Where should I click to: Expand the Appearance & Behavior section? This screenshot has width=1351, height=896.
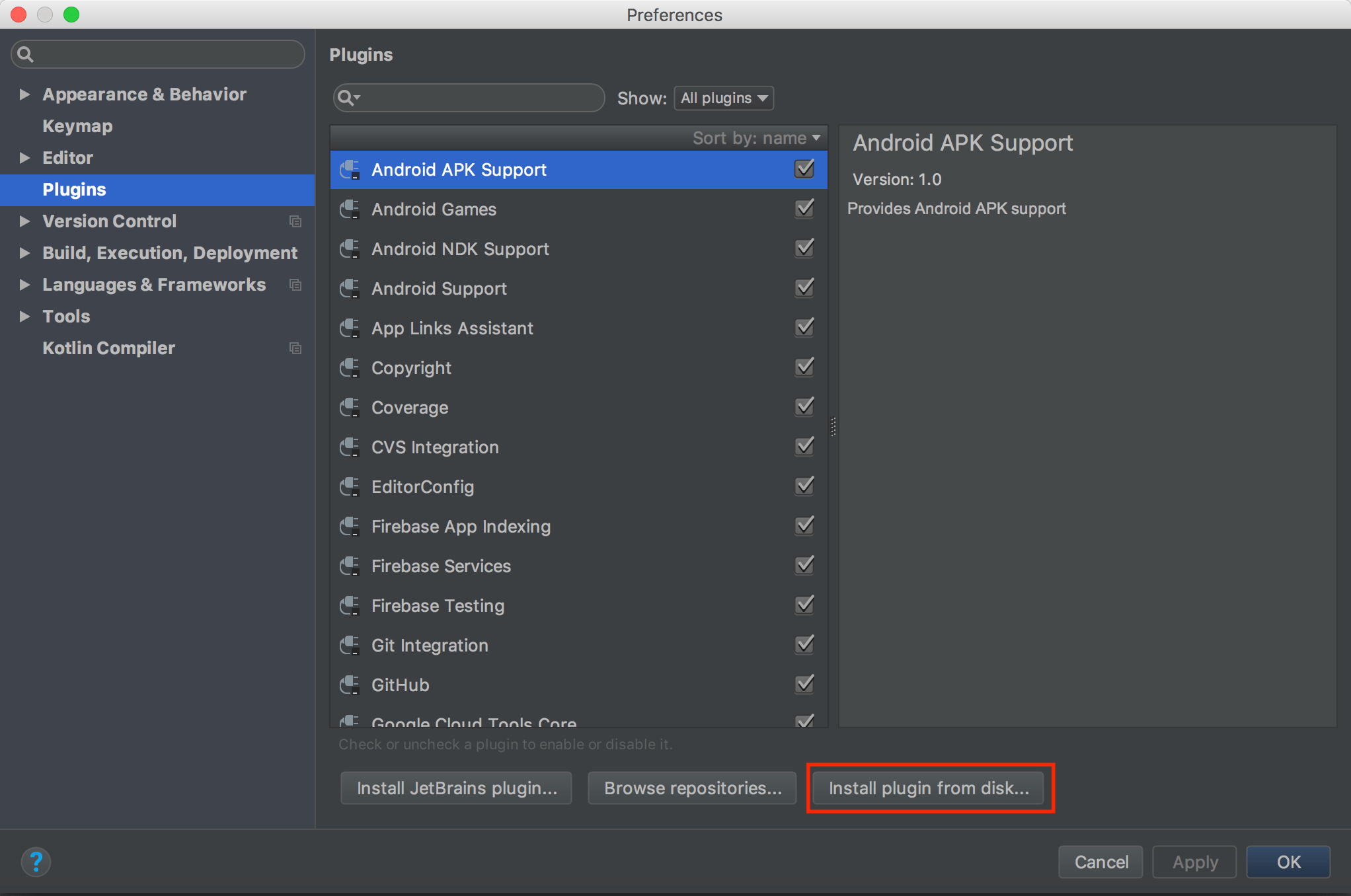pyautogui.click(x=25, y=94)
